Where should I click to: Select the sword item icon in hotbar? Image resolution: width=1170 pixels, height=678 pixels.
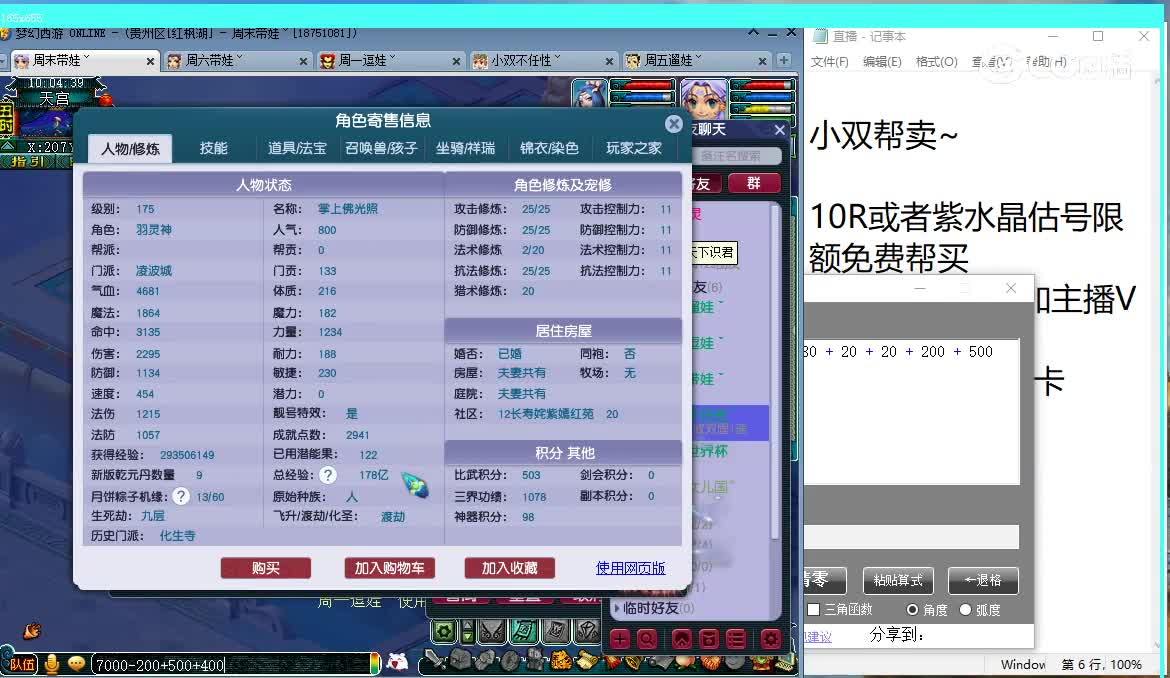(435, 660)
